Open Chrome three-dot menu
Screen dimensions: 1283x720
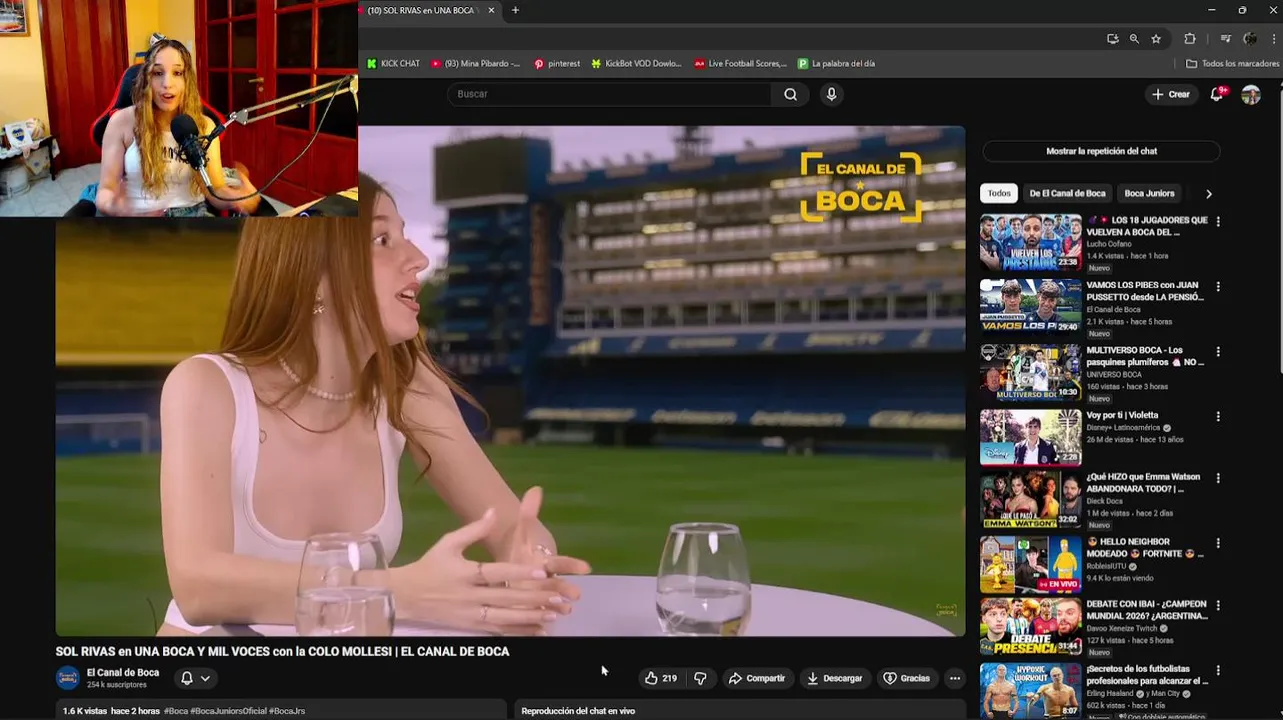pos(1273,38)
